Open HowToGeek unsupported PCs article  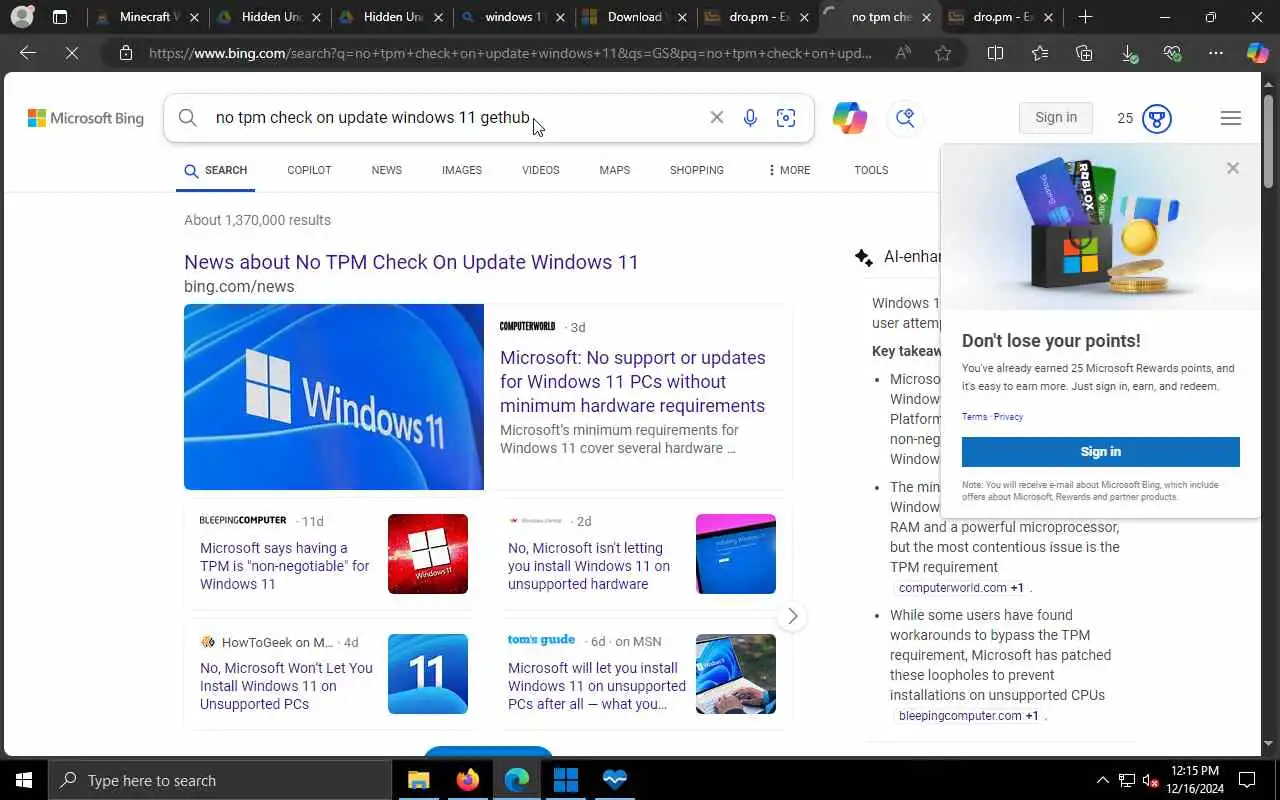[x=286, y=686]
